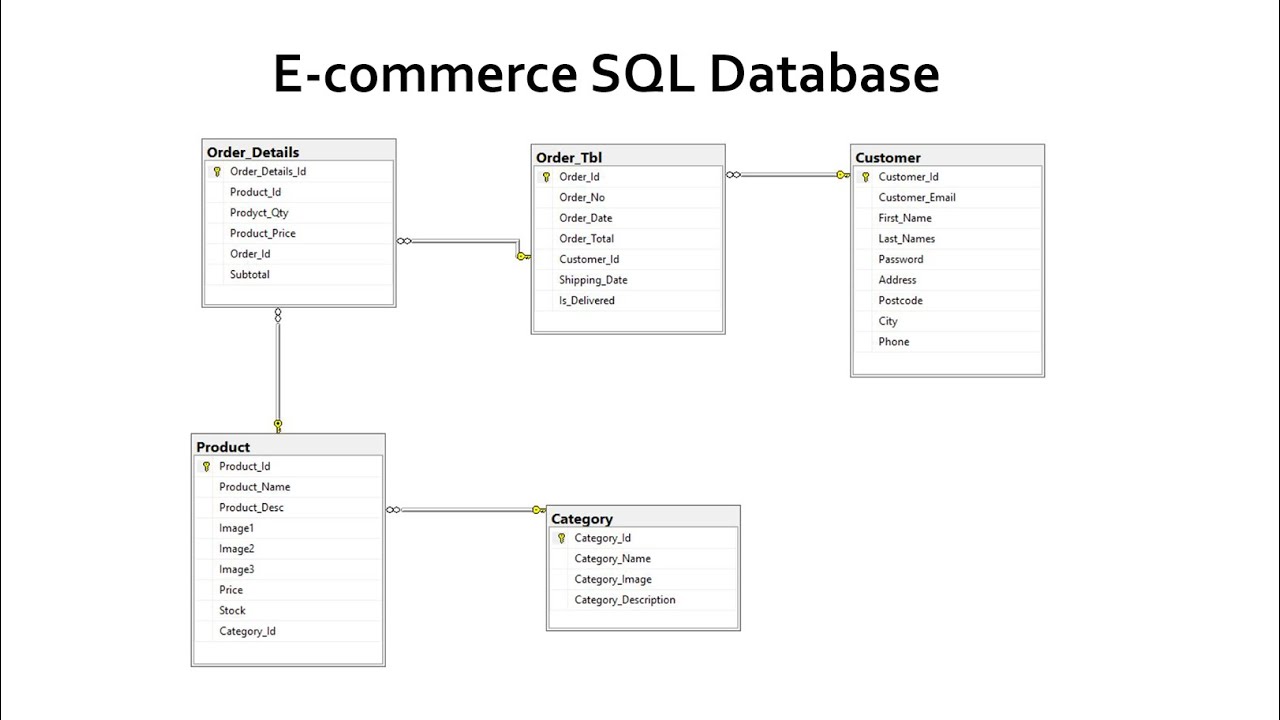Select the key endpoint on the Product-Category relationship
Viewport: 1280px width, 720px height.
point(536,510)
